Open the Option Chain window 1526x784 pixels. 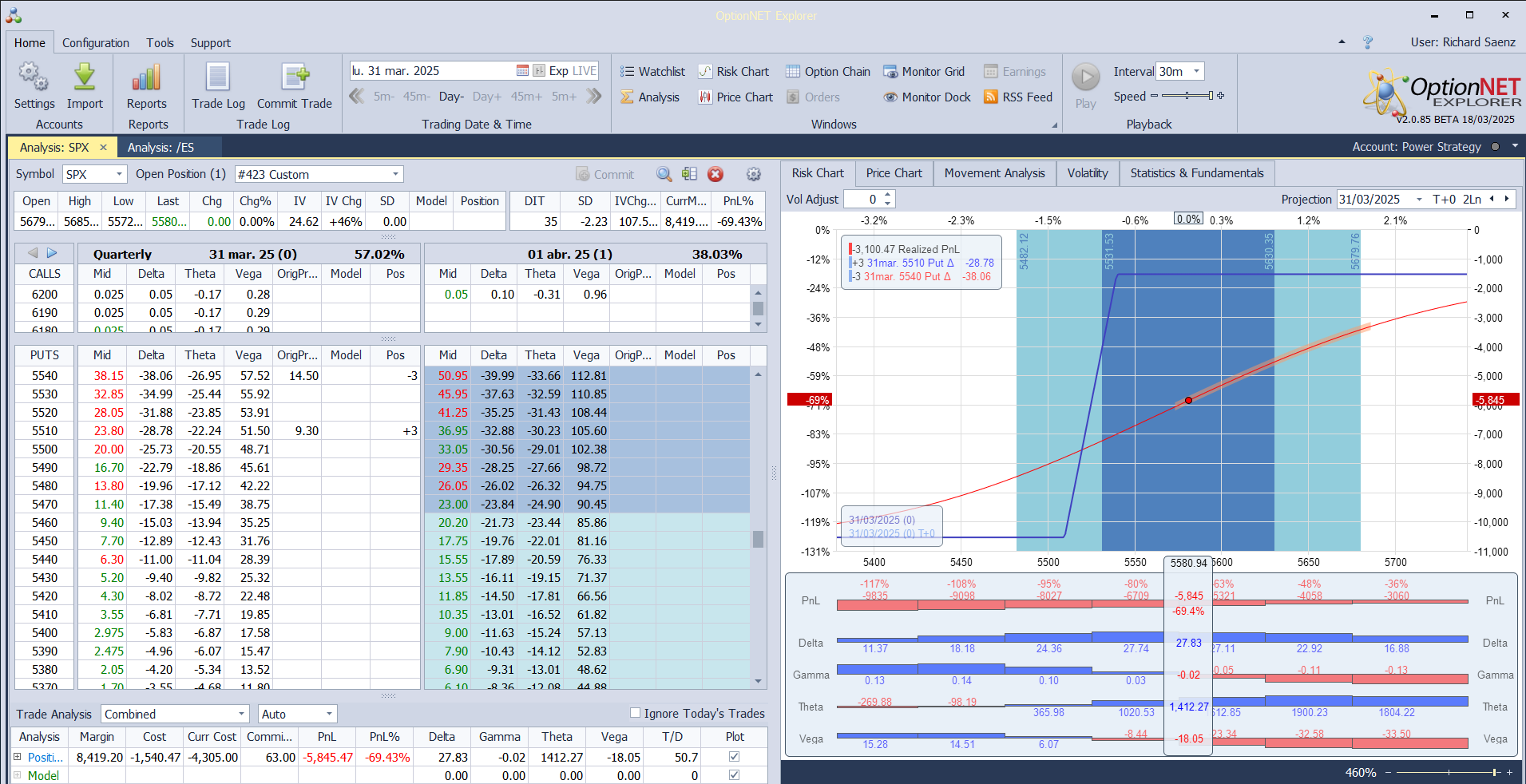(828, 71)
